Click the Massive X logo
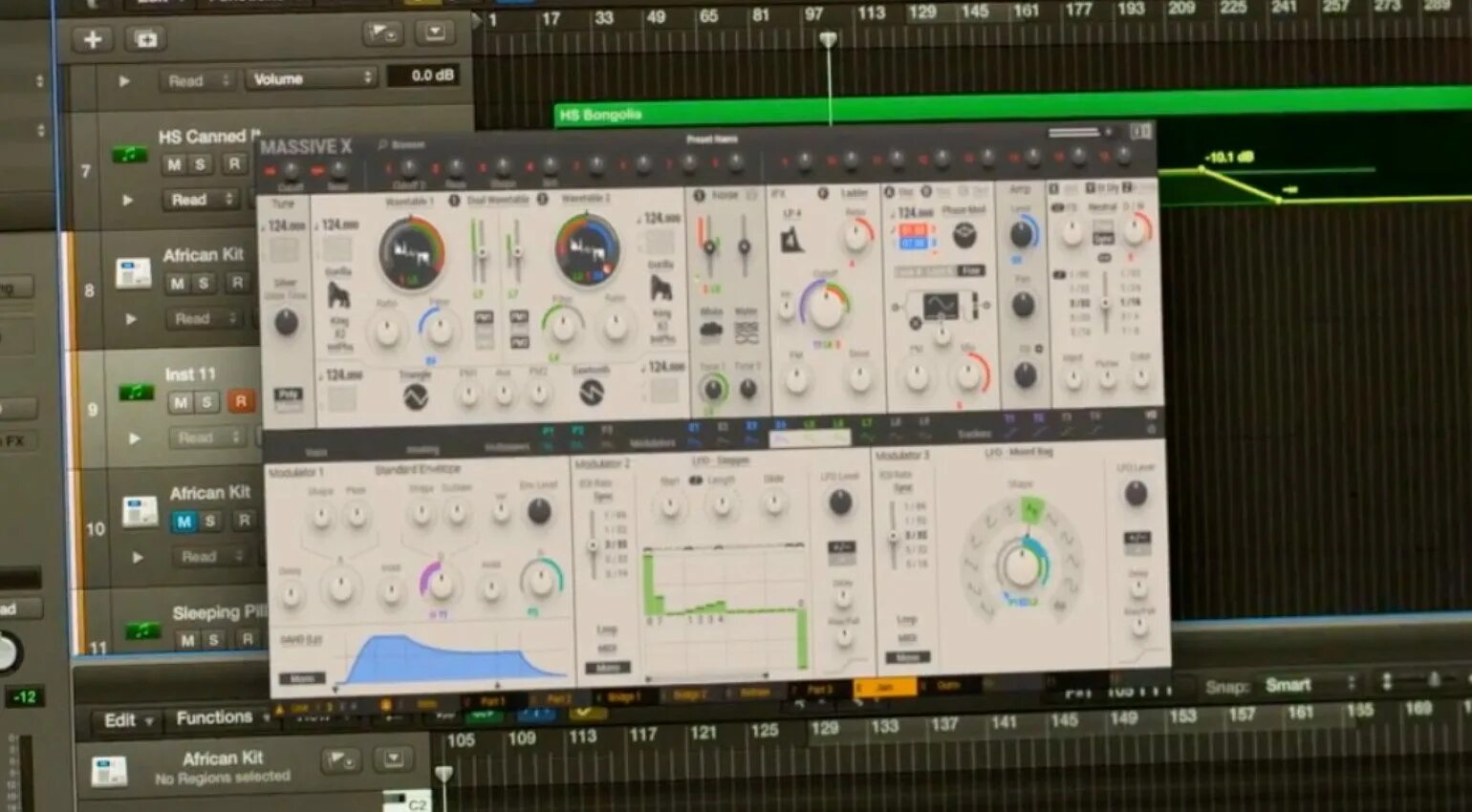 tap(306, 147)
